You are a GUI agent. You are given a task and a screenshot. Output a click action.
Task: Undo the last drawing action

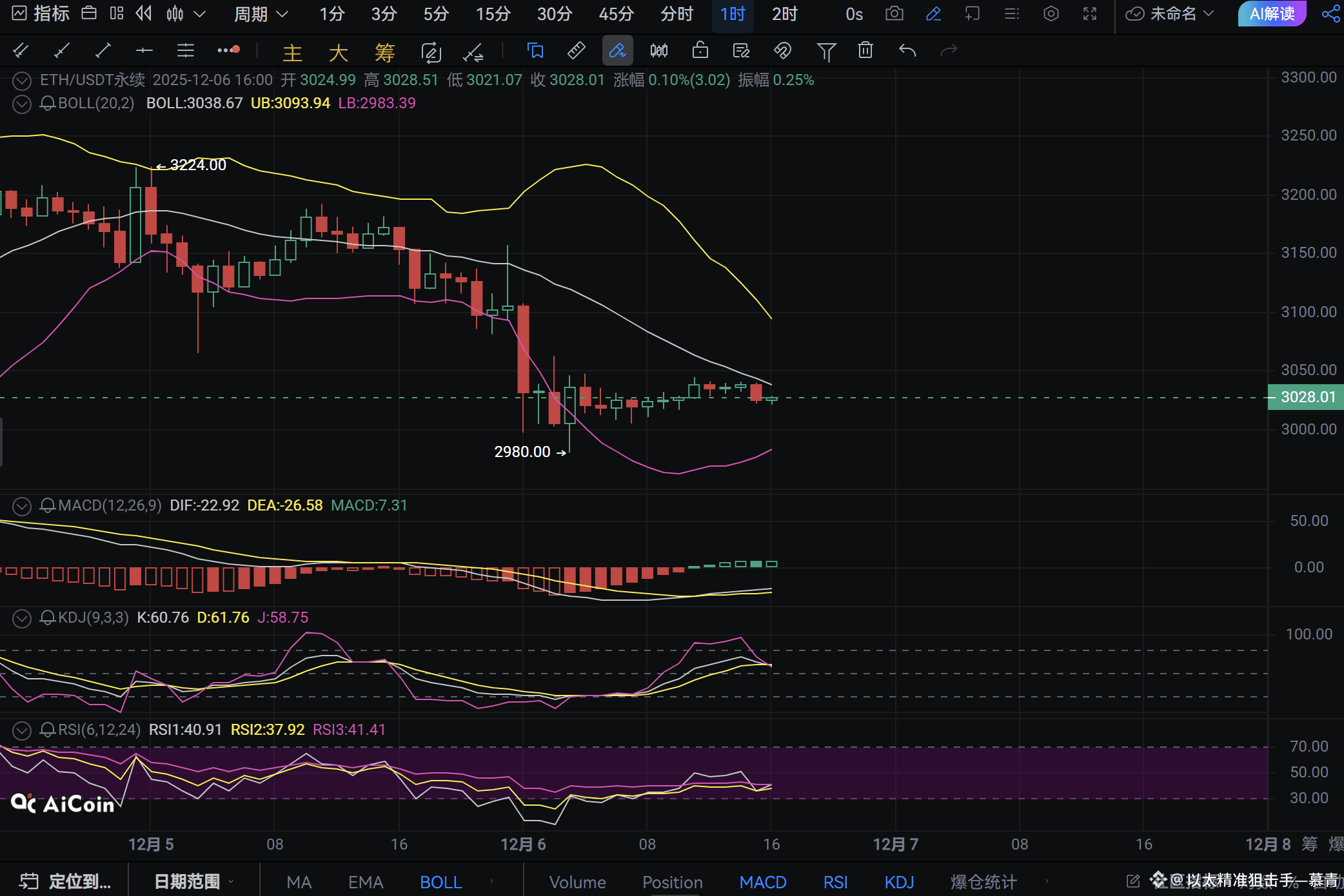click(x=907, y=50)
